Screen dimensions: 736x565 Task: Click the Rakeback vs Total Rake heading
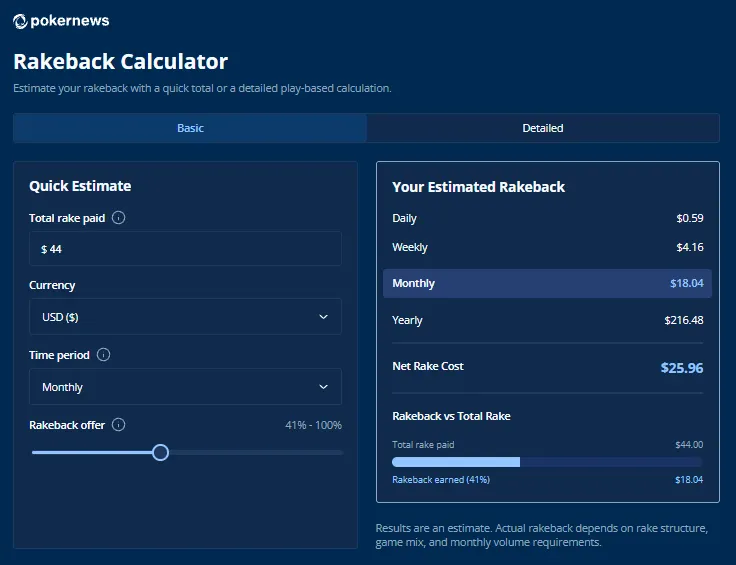[451, 416]
